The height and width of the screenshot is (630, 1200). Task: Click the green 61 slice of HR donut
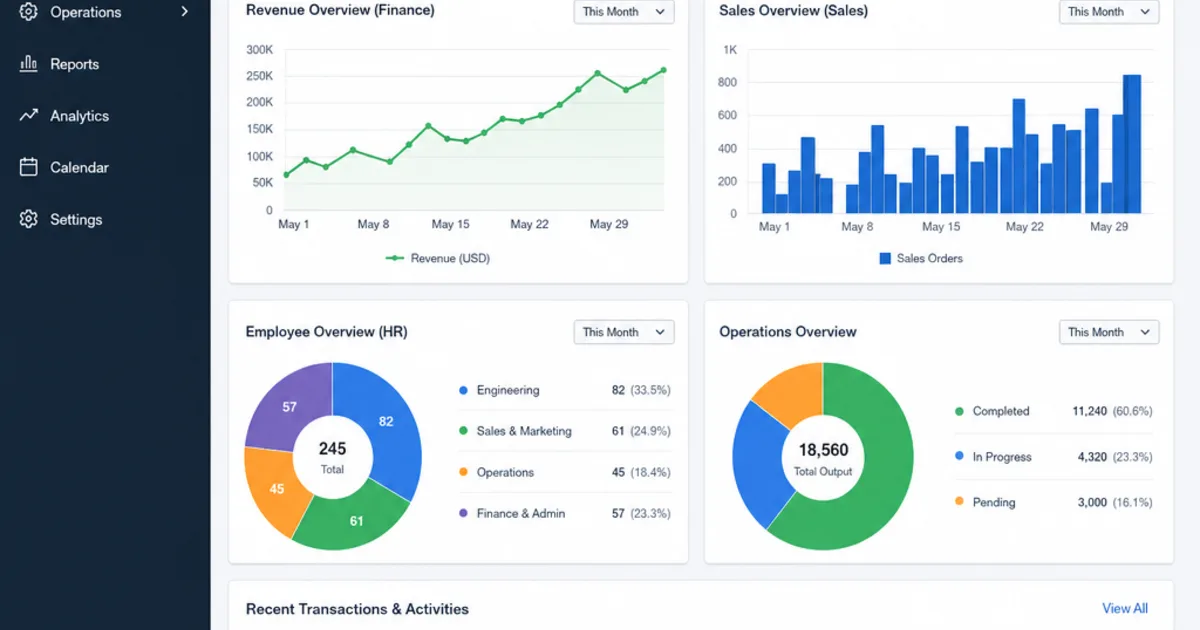click(x=355, y=520)
